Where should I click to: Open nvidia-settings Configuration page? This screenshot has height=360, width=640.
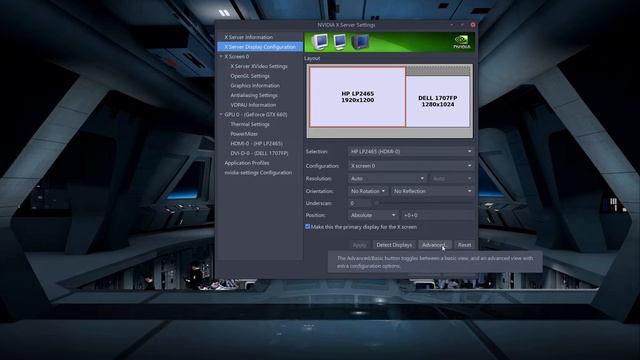coord(258,173)
